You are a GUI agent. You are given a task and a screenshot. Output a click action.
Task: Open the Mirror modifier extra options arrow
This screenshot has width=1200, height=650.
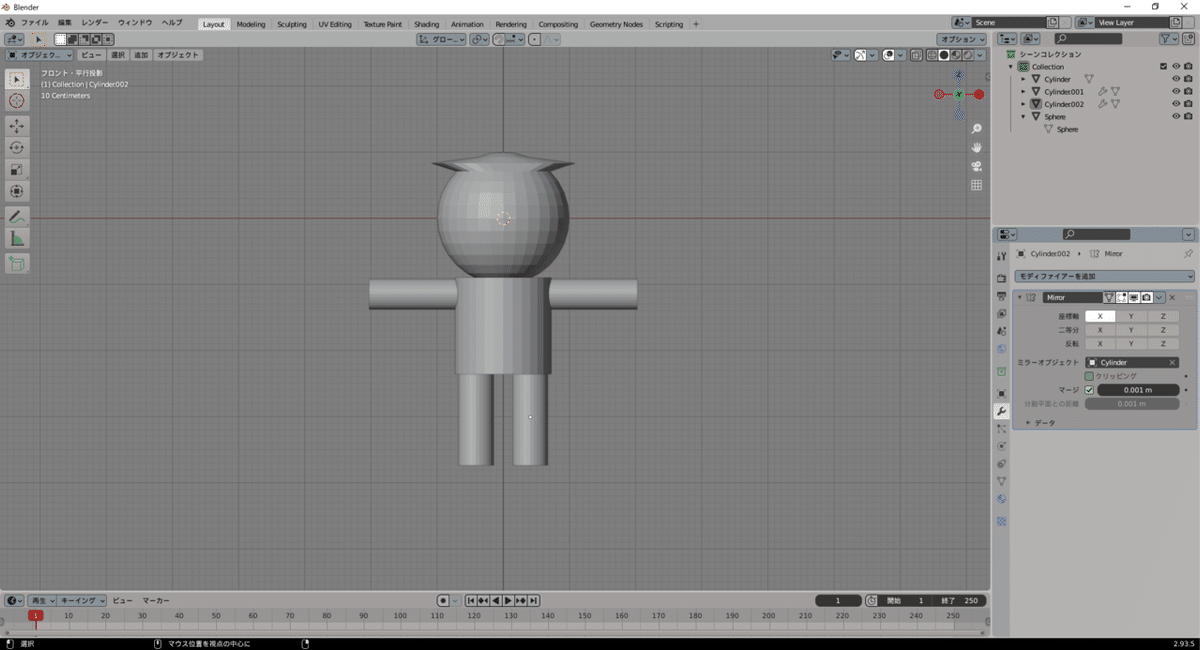click(1160, 298)
